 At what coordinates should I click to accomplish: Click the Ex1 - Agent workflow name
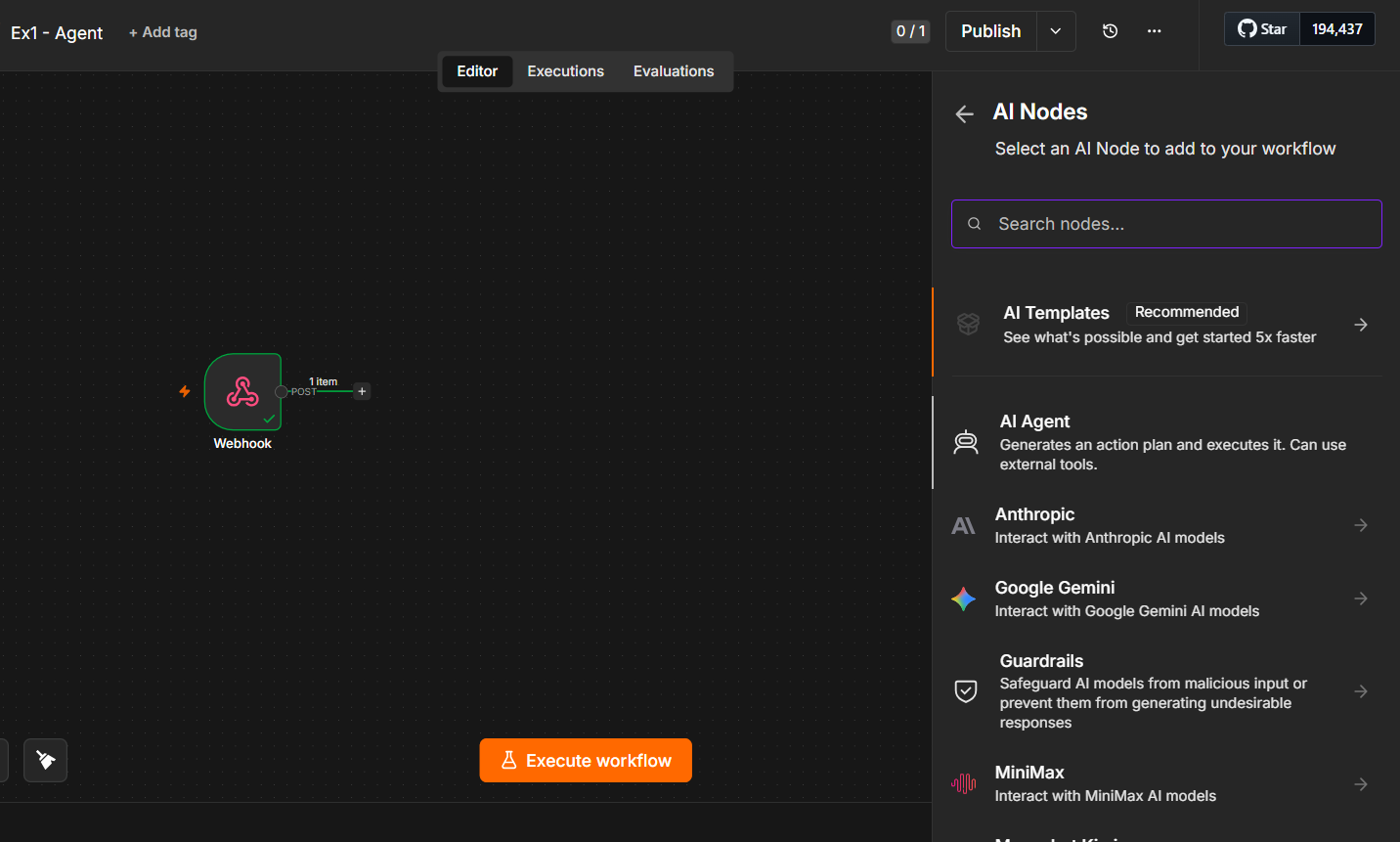[x=57, y=32]
